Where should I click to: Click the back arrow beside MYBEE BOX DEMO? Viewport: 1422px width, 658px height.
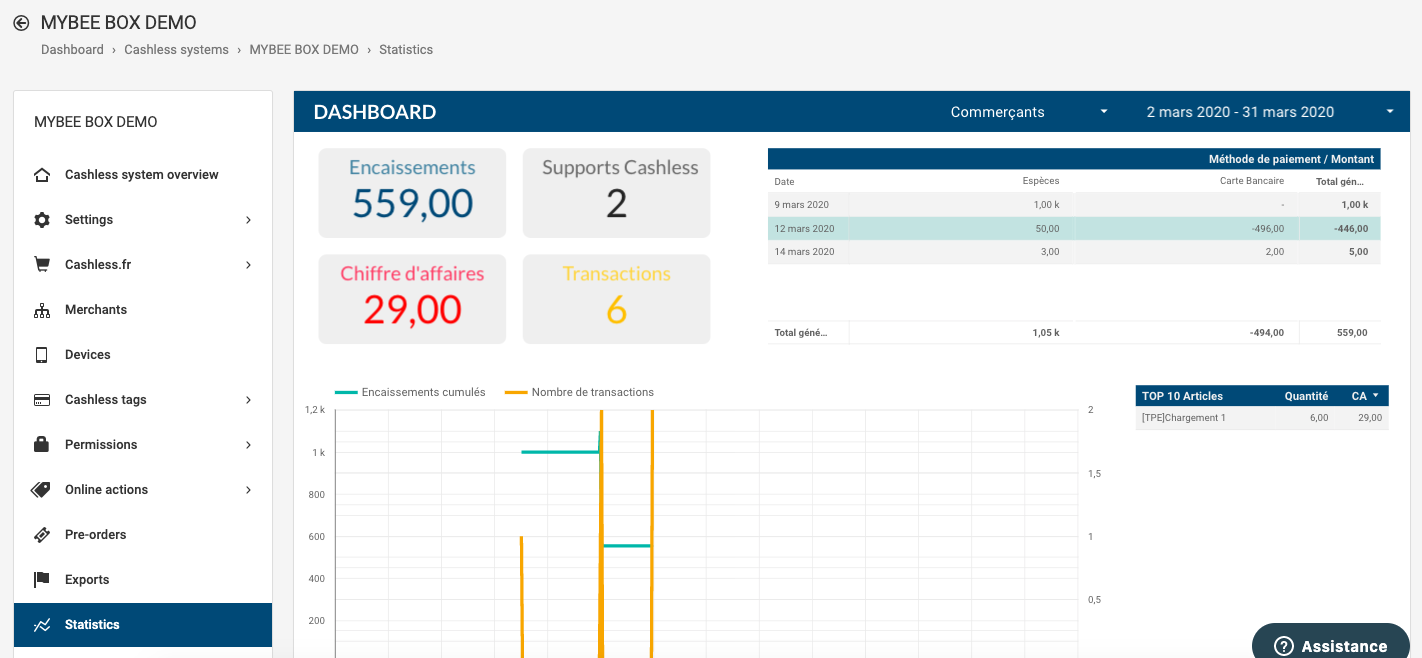[x=21, y=23]
